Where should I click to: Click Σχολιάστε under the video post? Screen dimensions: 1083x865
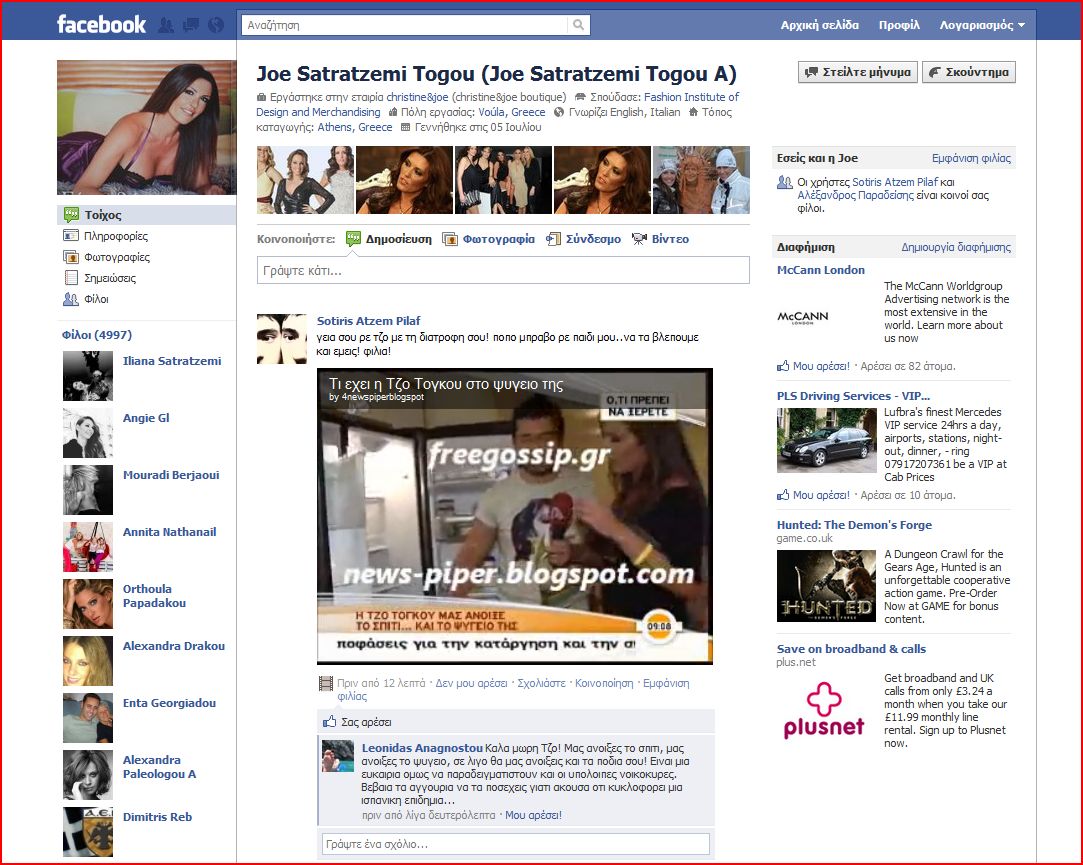(x=542, y=683)
